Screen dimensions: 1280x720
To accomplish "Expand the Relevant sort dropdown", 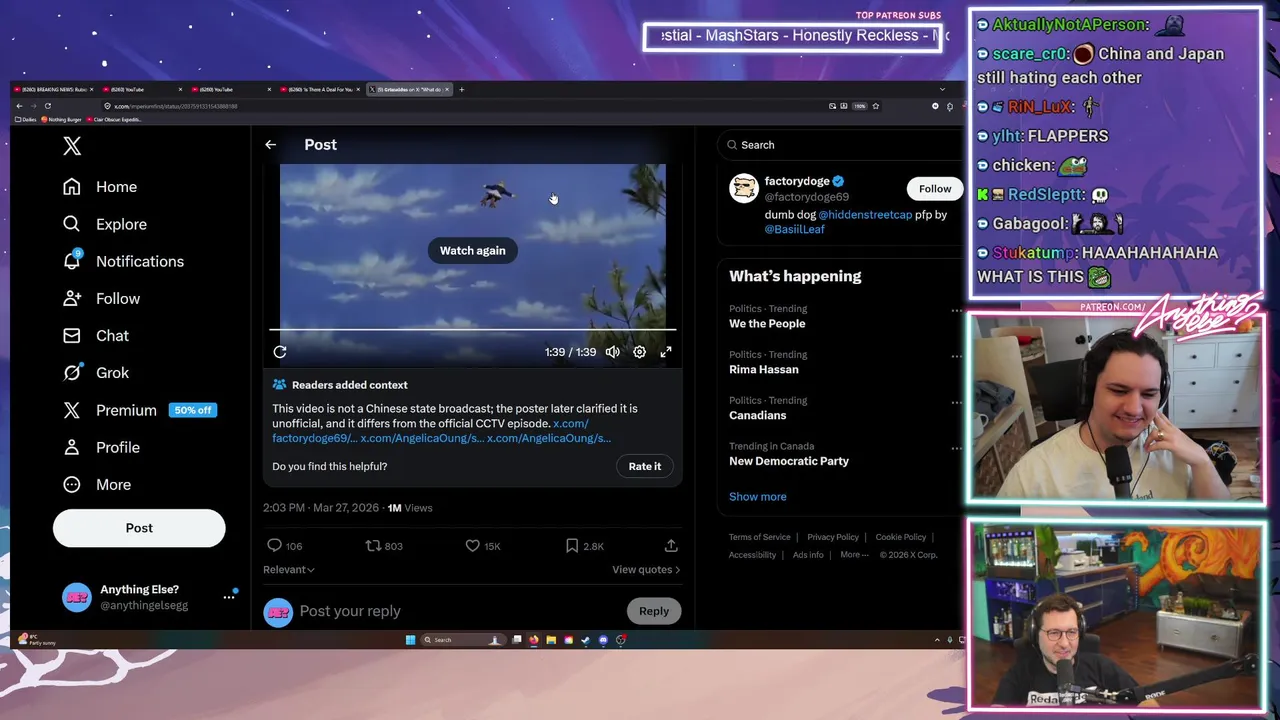I will 289,569.
